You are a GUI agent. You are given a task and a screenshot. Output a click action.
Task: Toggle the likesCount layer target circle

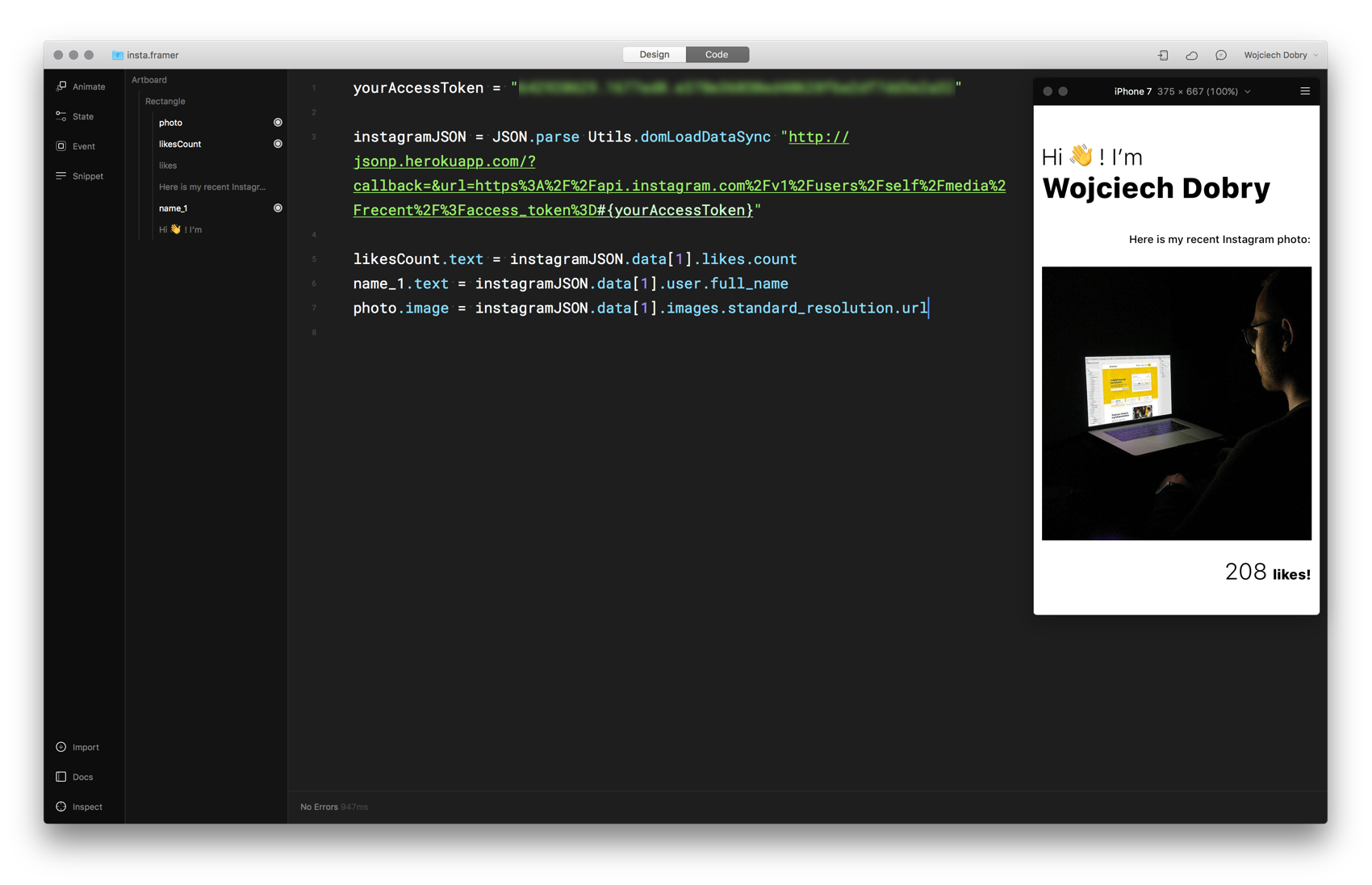point(278,144)
